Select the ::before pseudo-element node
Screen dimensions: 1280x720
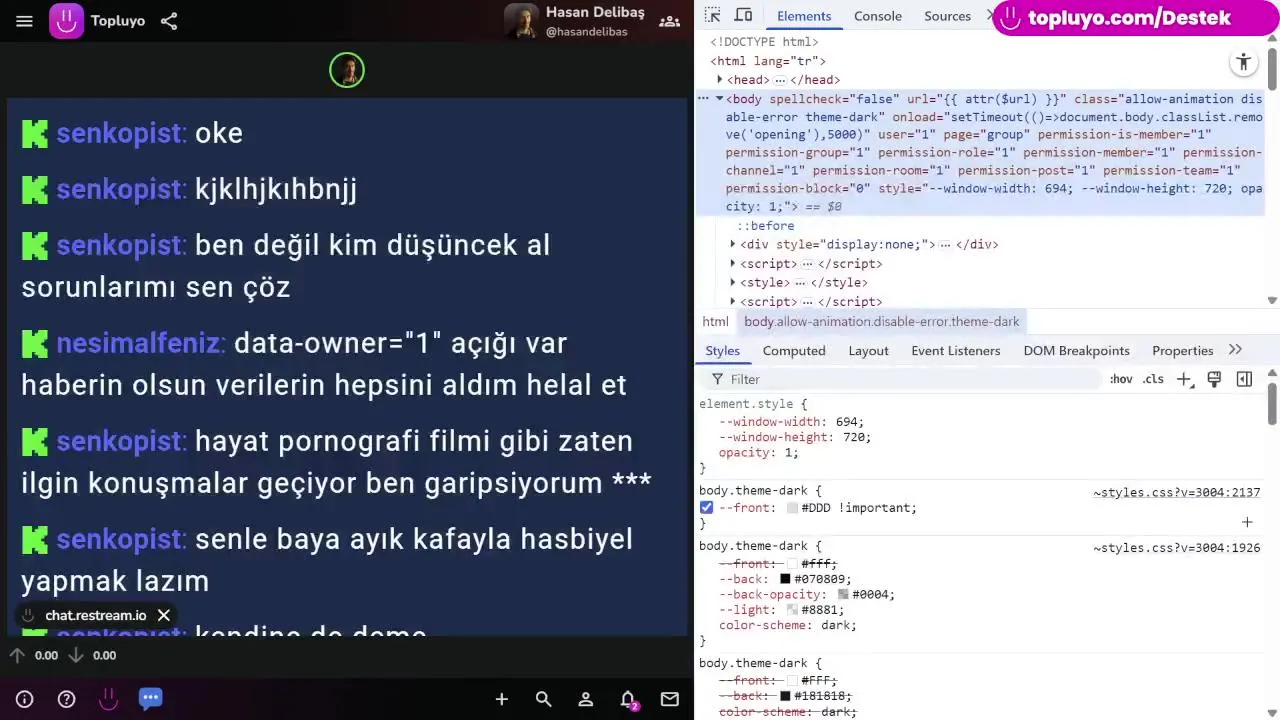click(x=766, y=226)
